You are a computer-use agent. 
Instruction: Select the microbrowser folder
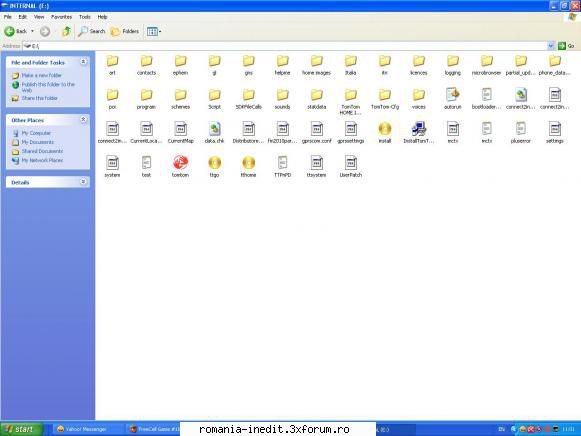(487, 65)
